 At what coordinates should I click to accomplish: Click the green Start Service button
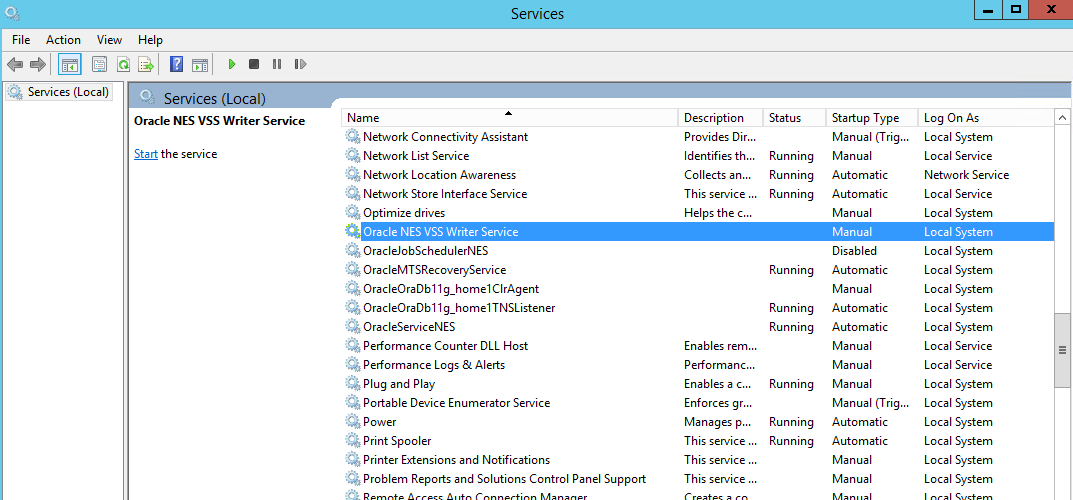click(x=232, y=64)
